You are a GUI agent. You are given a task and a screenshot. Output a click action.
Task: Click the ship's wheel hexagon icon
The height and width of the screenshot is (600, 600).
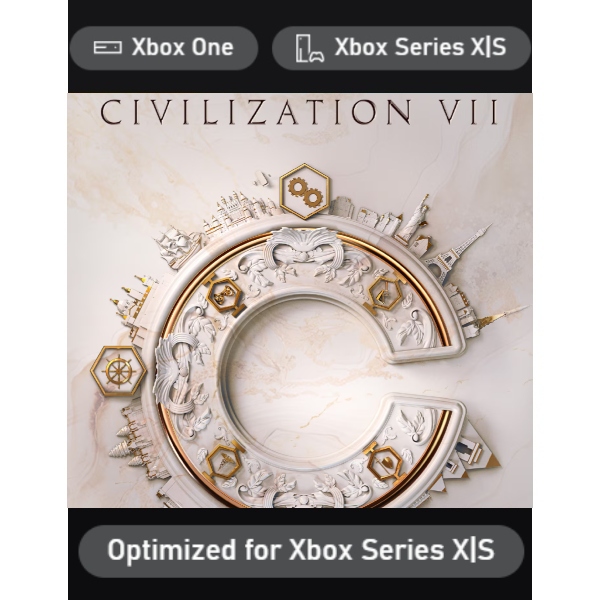coord(119,371)
